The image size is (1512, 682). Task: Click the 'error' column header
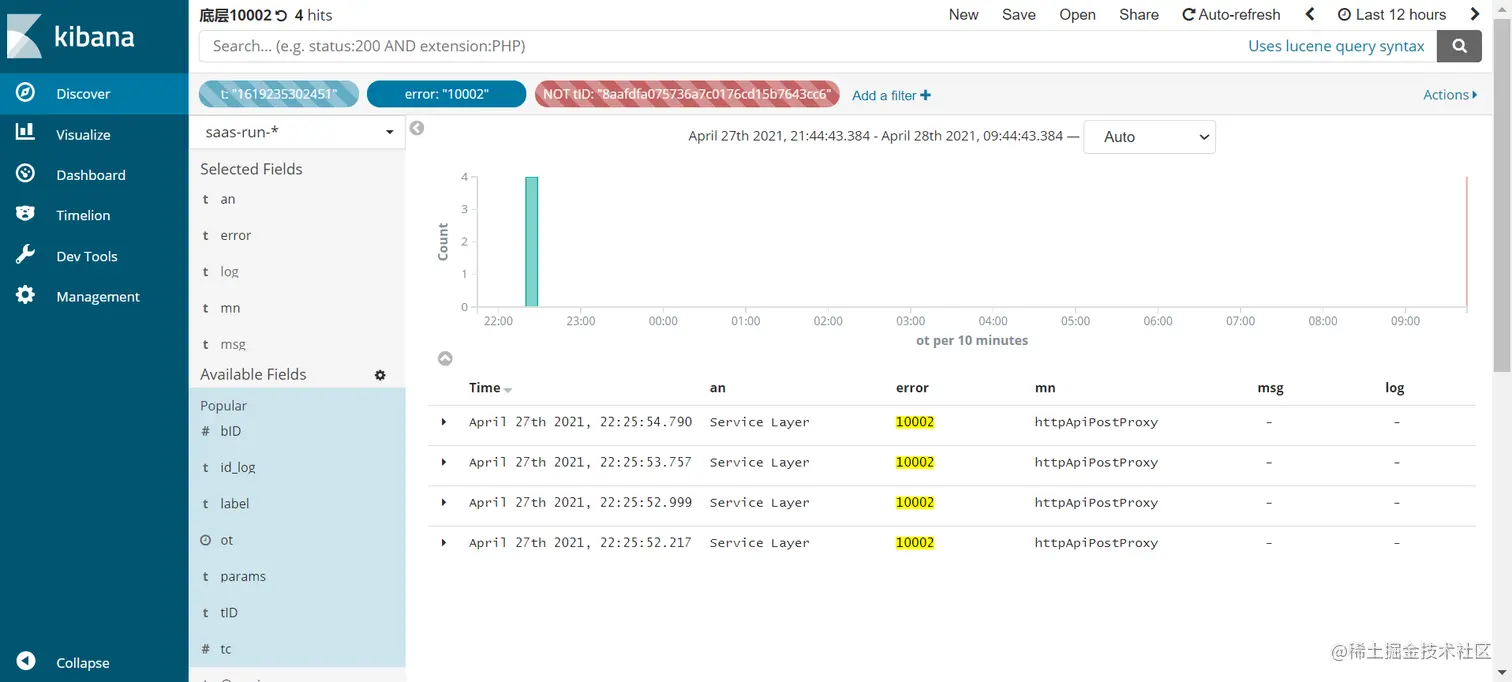click(912, 388)
